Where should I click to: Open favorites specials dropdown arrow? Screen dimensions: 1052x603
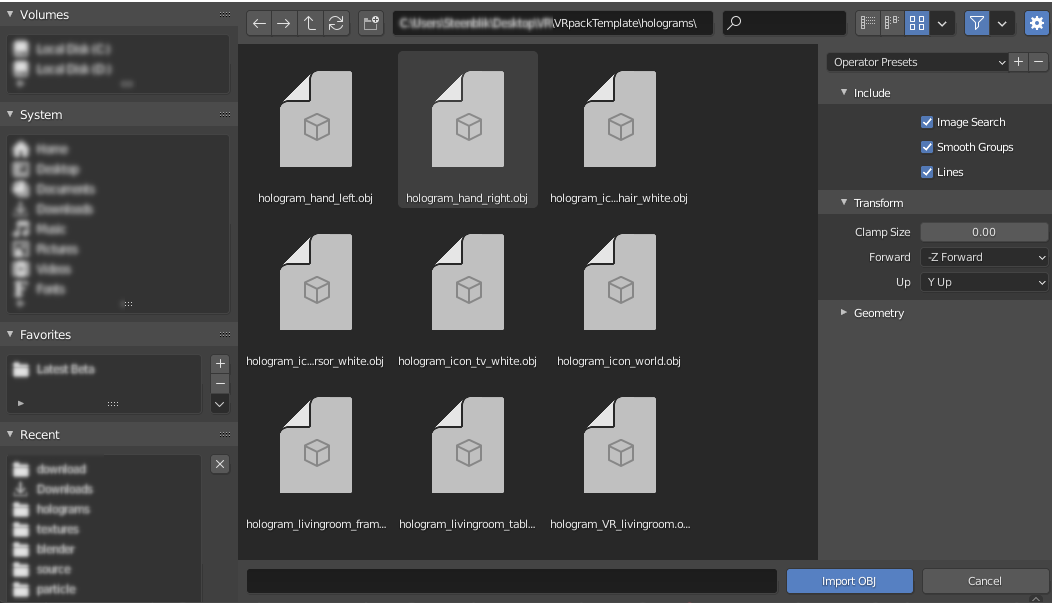(x=220, y=404)
